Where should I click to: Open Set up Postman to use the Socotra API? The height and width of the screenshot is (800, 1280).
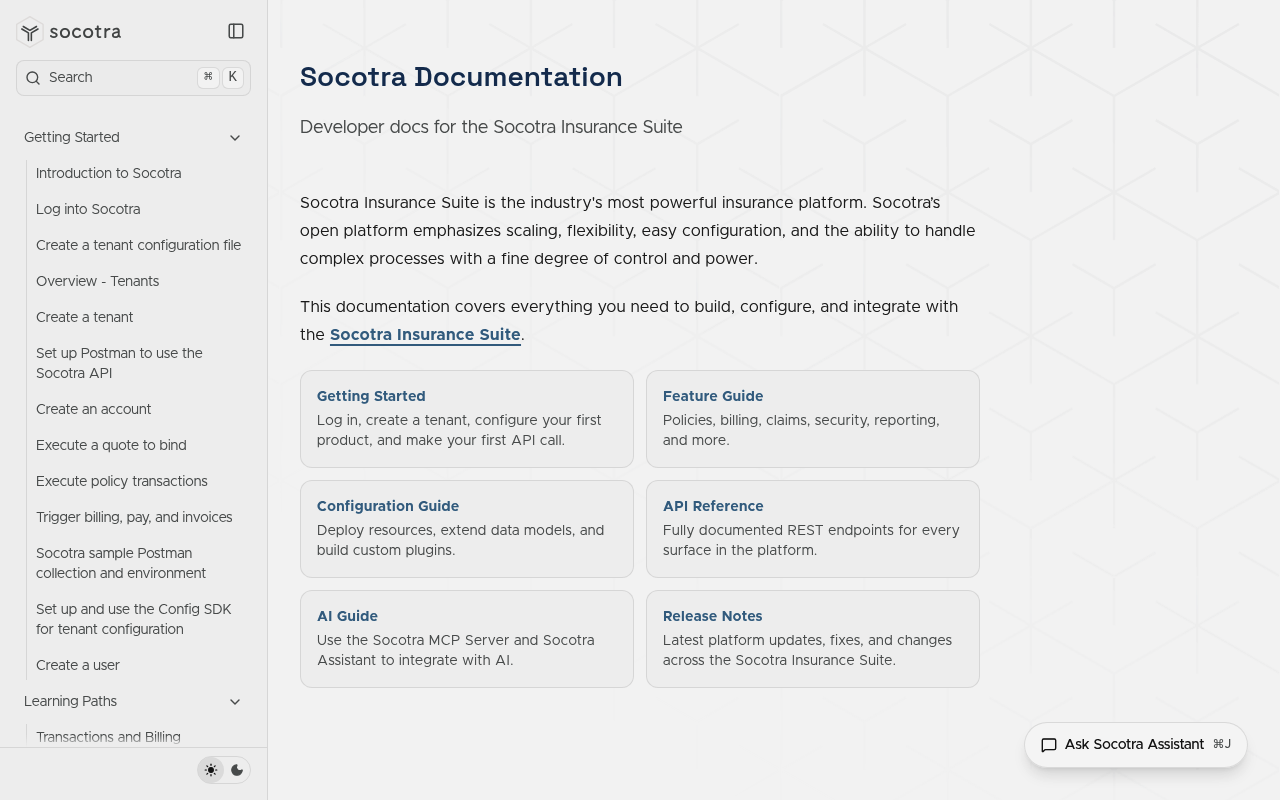point(119,363)
